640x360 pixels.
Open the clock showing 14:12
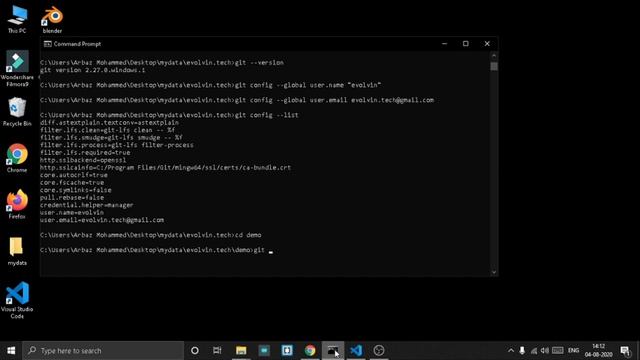point(598,351)
